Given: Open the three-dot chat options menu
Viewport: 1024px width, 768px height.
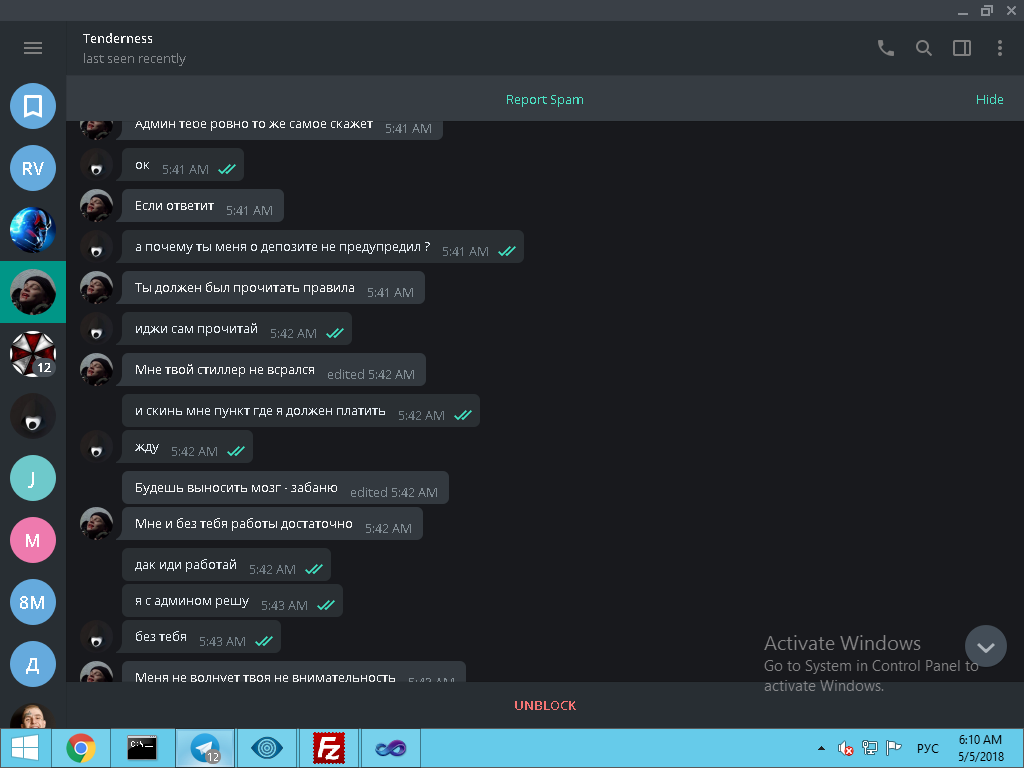Looking at the screenshot, I should (1000, 48).
